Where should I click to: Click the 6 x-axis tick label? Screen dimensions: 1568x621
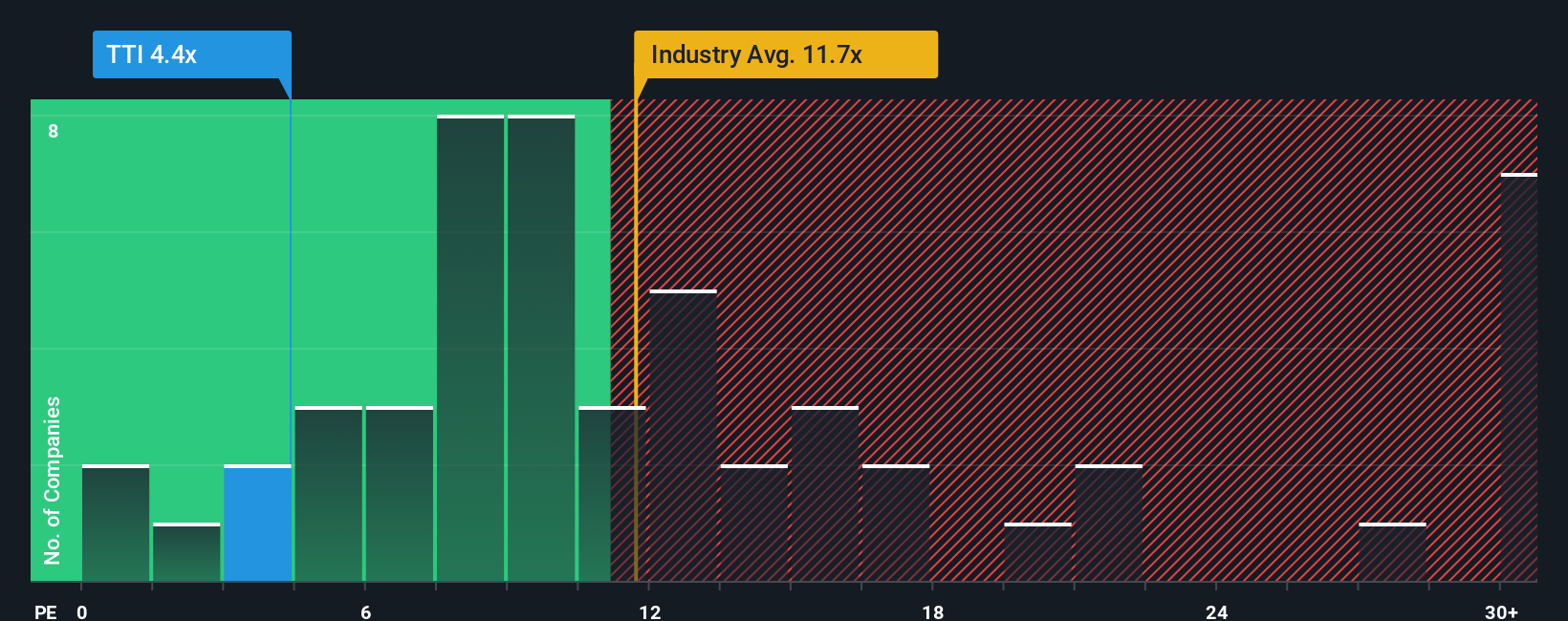pyautogui.click(x=366, y=612)
